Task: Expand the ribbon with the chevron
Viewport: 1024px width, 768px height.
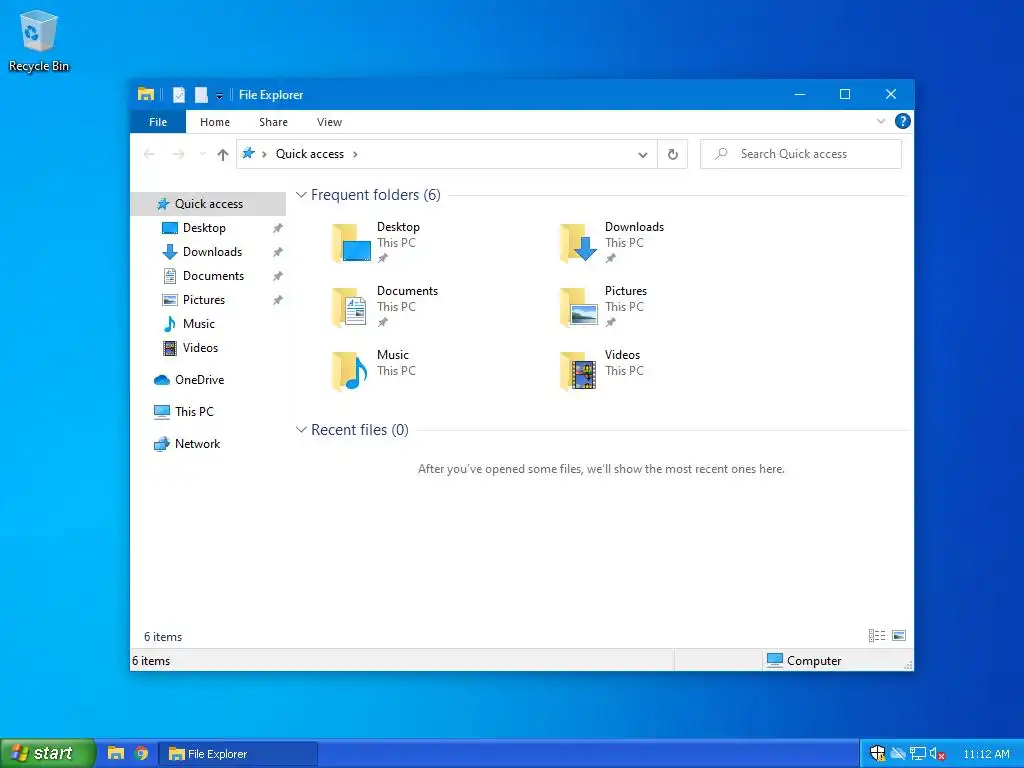Action: point(880,121)
